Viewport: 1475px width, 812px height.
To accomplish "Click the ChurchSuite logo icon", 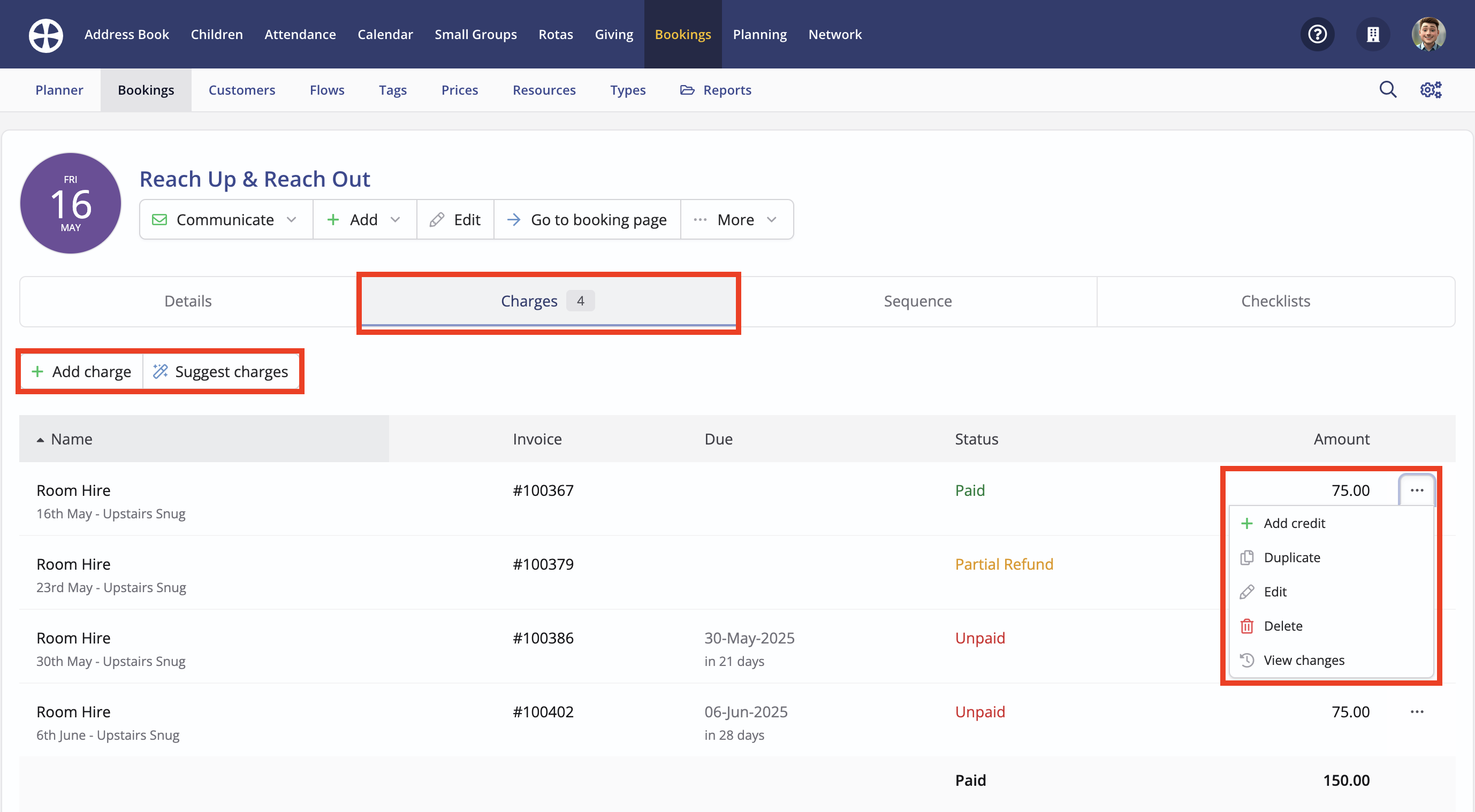I will point(46,35).
